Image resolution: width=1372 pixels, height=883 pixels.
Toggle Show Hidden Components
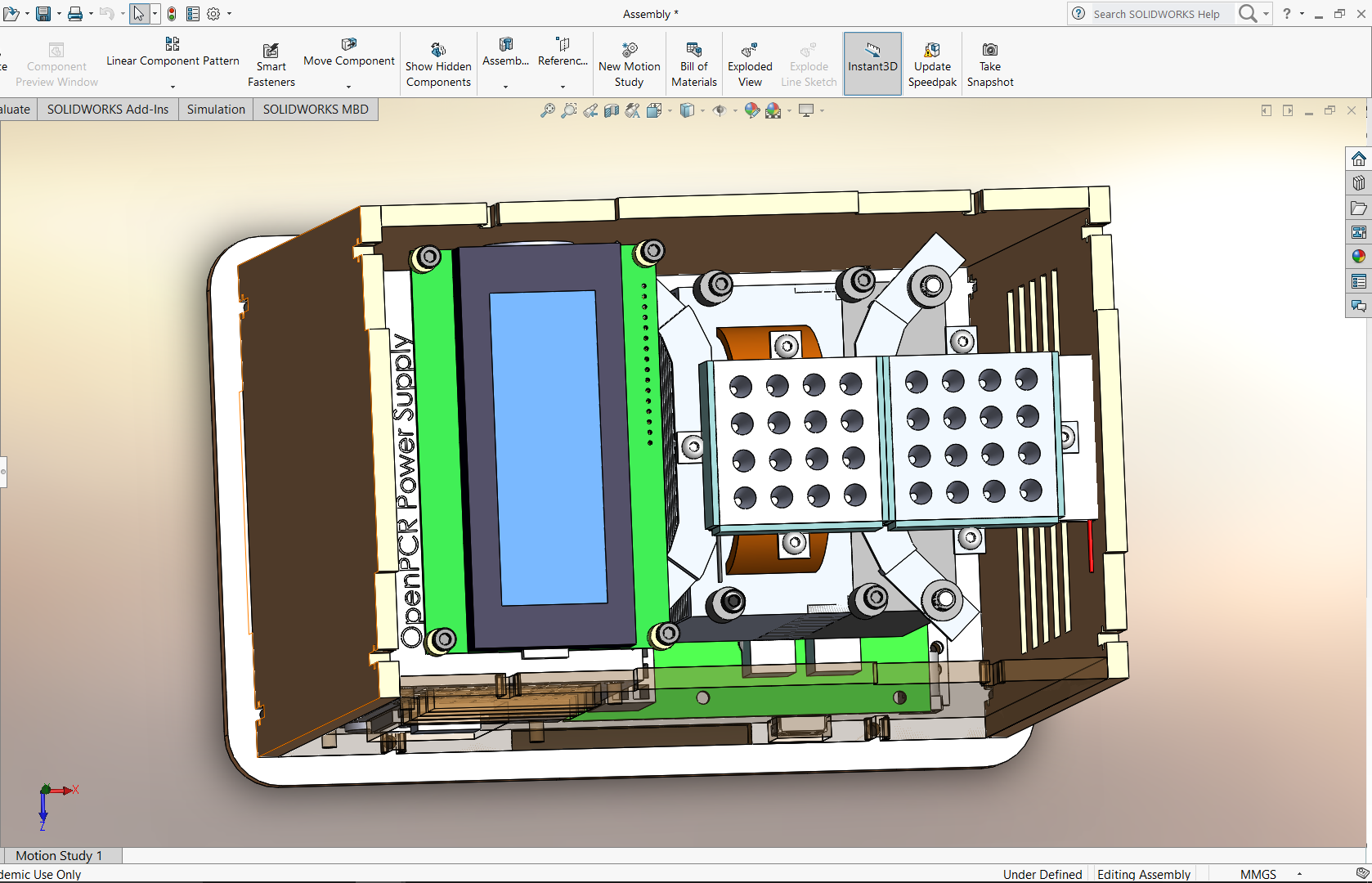(x=438, y=65)
